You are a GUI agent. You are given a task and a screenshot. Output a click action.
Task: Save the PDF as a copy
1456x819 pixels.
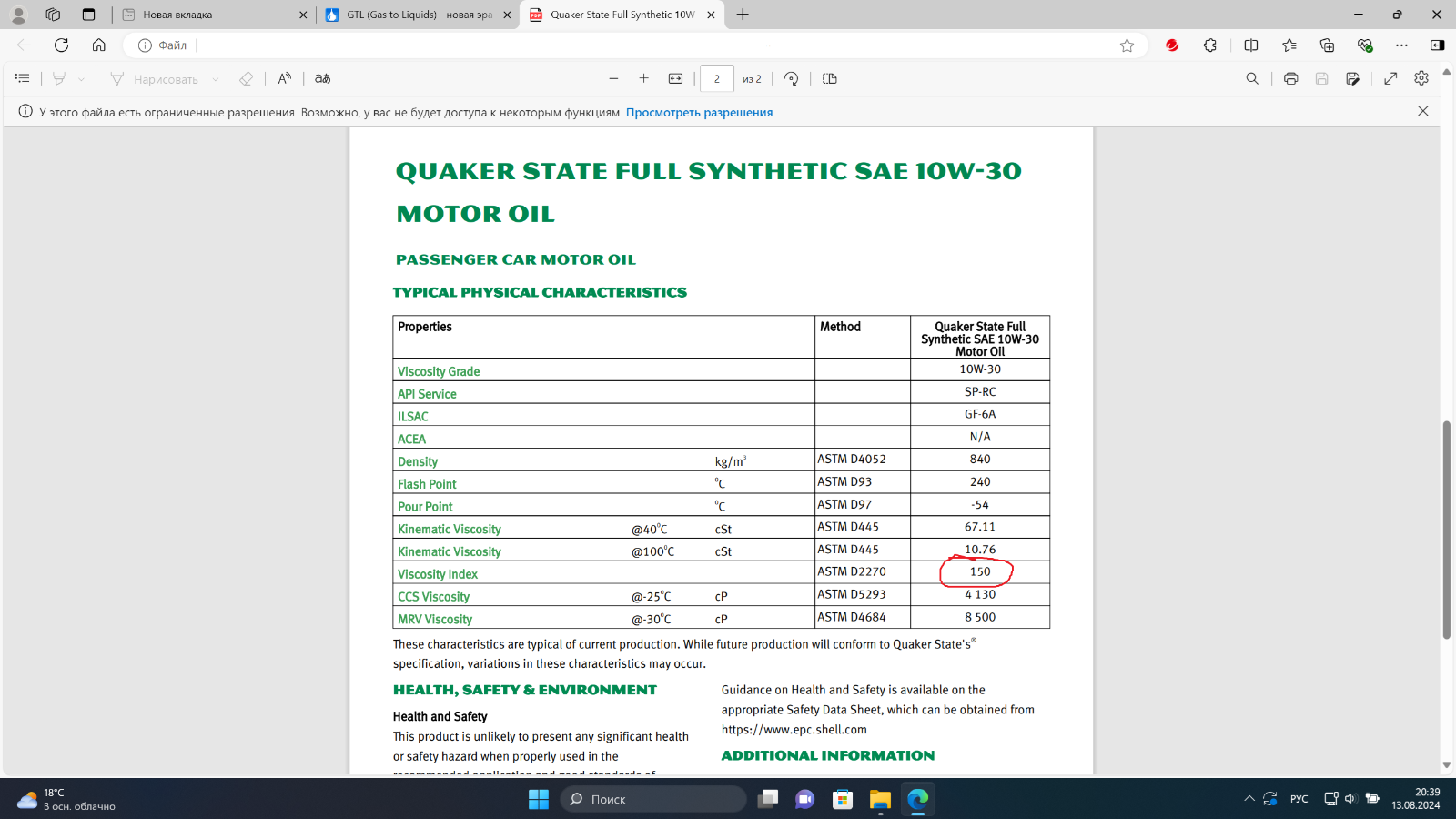1353,79
